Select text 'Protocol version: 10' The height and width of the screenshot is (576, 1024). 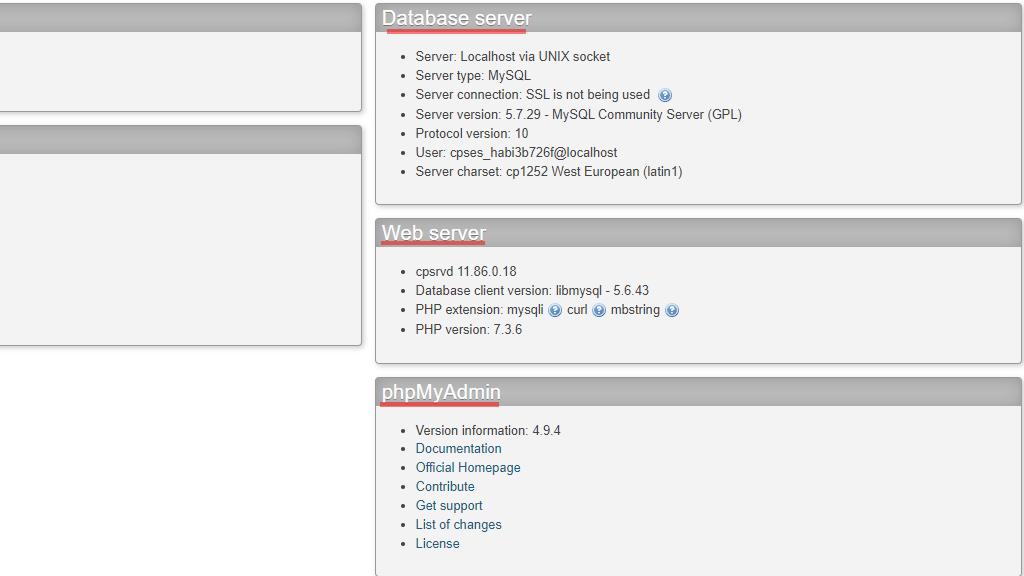tap(472, 133)
